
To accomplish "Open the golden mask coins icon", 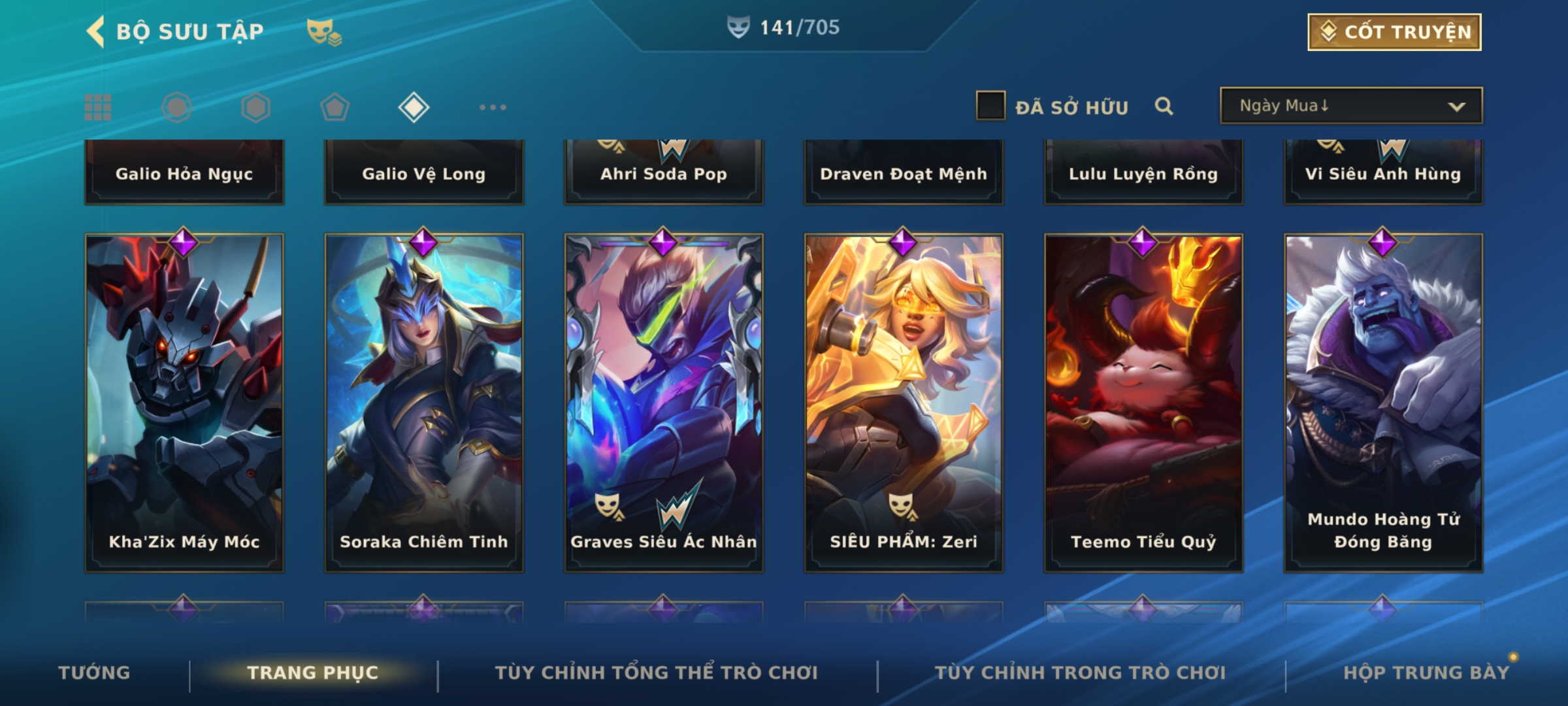I will coord(324,32).
